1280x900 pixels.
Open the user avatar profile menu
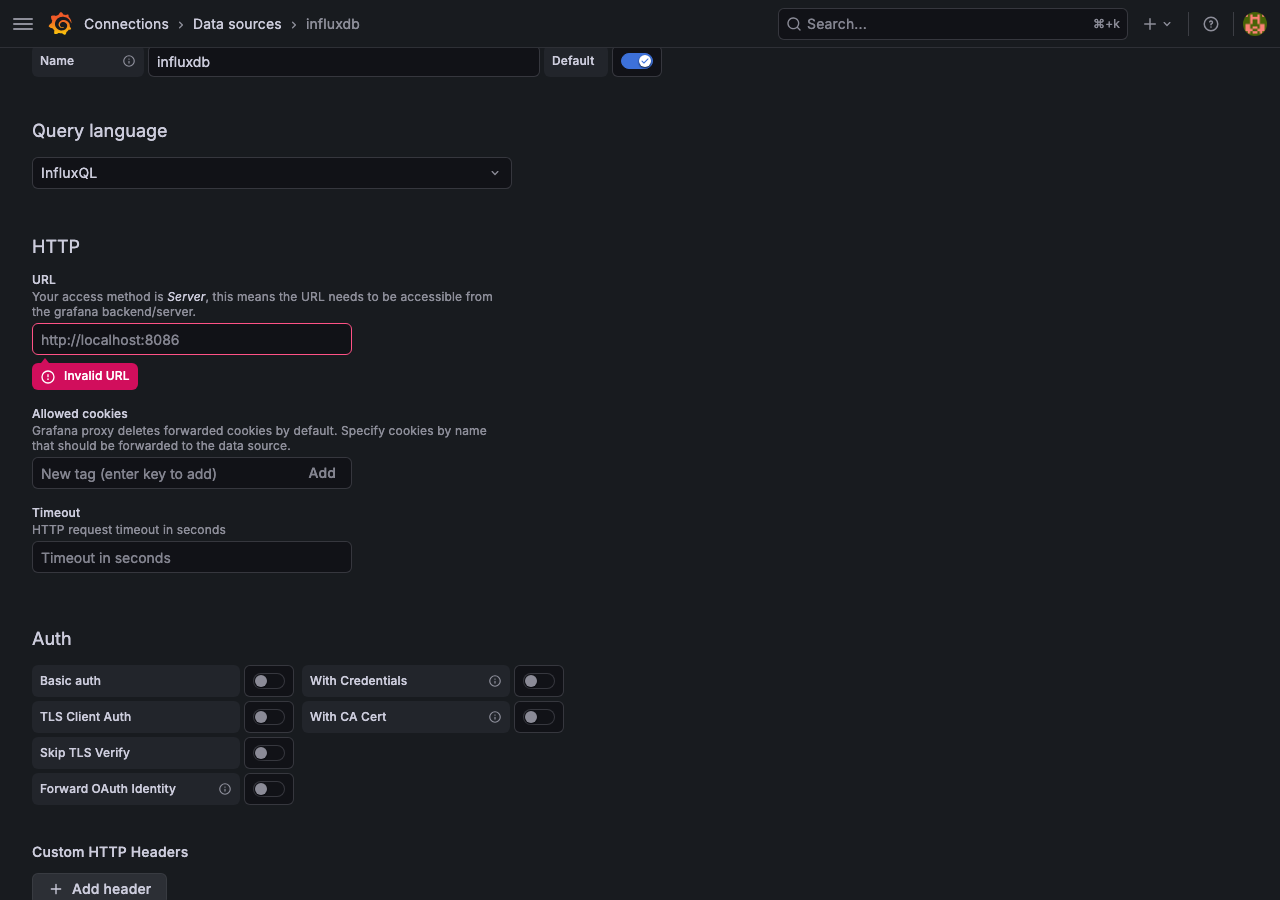(1255, 24)
